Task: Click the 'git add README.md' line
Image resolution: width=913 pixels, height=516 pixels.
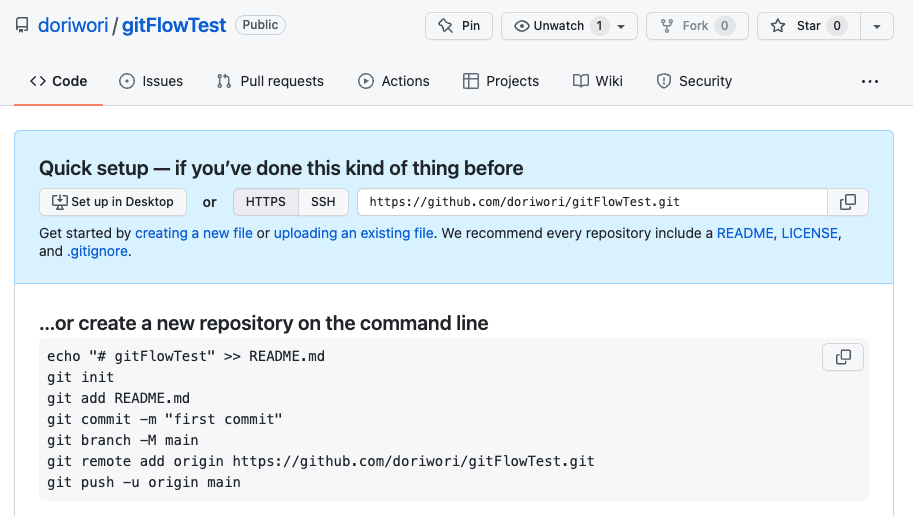Action: point(118,398)
